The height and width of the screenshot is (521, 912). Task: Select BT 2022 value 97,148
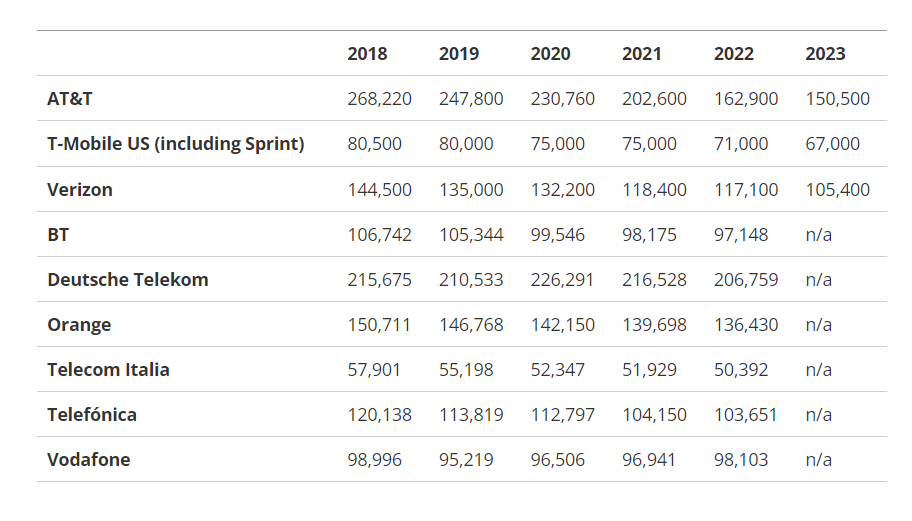(x=741, y=234)
